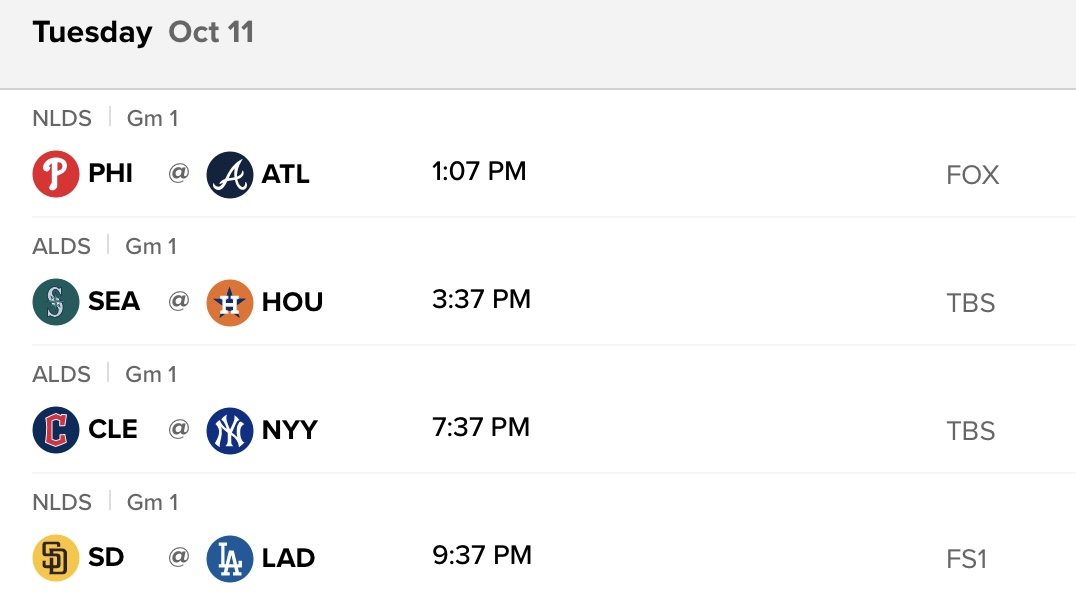Viewport: 1076px width, 602px height.
Task: Click the Los Angeles Dodgers logo
Action: (x=230, y=558)
